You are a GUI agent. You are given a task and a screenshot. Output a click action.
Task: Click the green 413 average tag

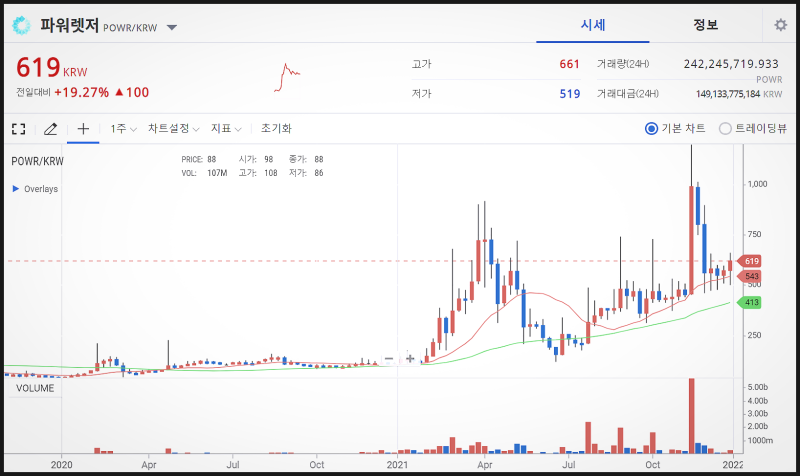pyautogui.click(x=749, y=303)
